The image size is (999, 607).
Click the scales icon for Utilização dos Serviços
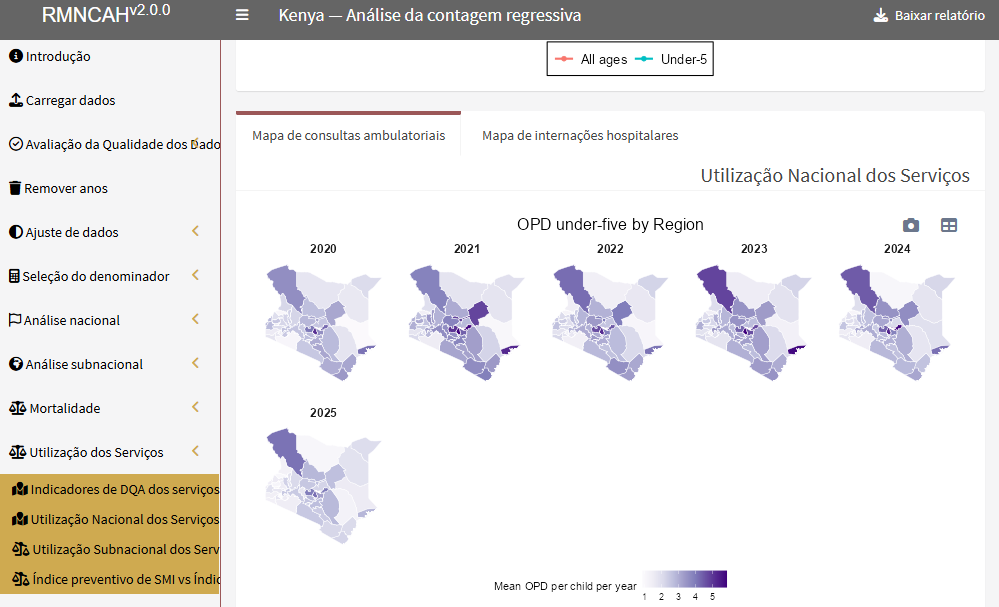click(x=18, y=452)
